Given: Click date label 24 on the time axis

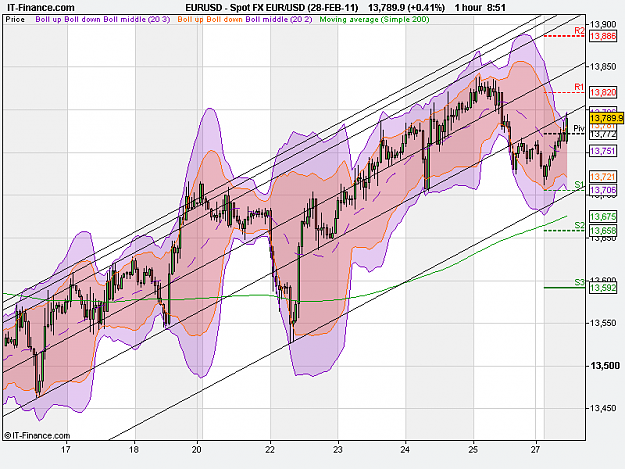Looking at the screenshot, I should coord(405,449).
